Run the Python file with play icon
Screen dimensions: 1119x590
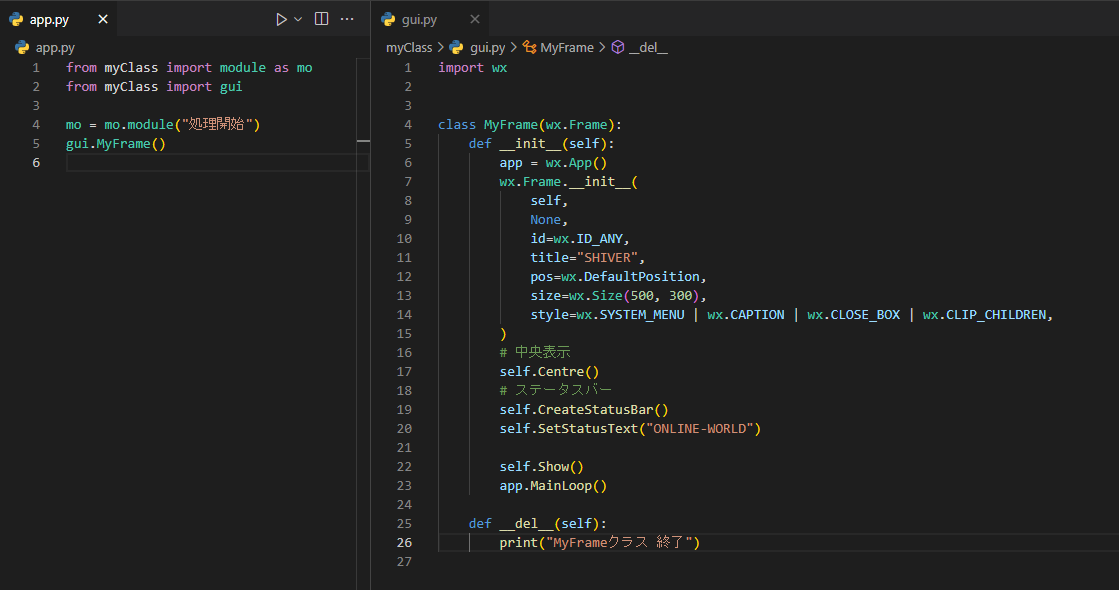(281, 19)
